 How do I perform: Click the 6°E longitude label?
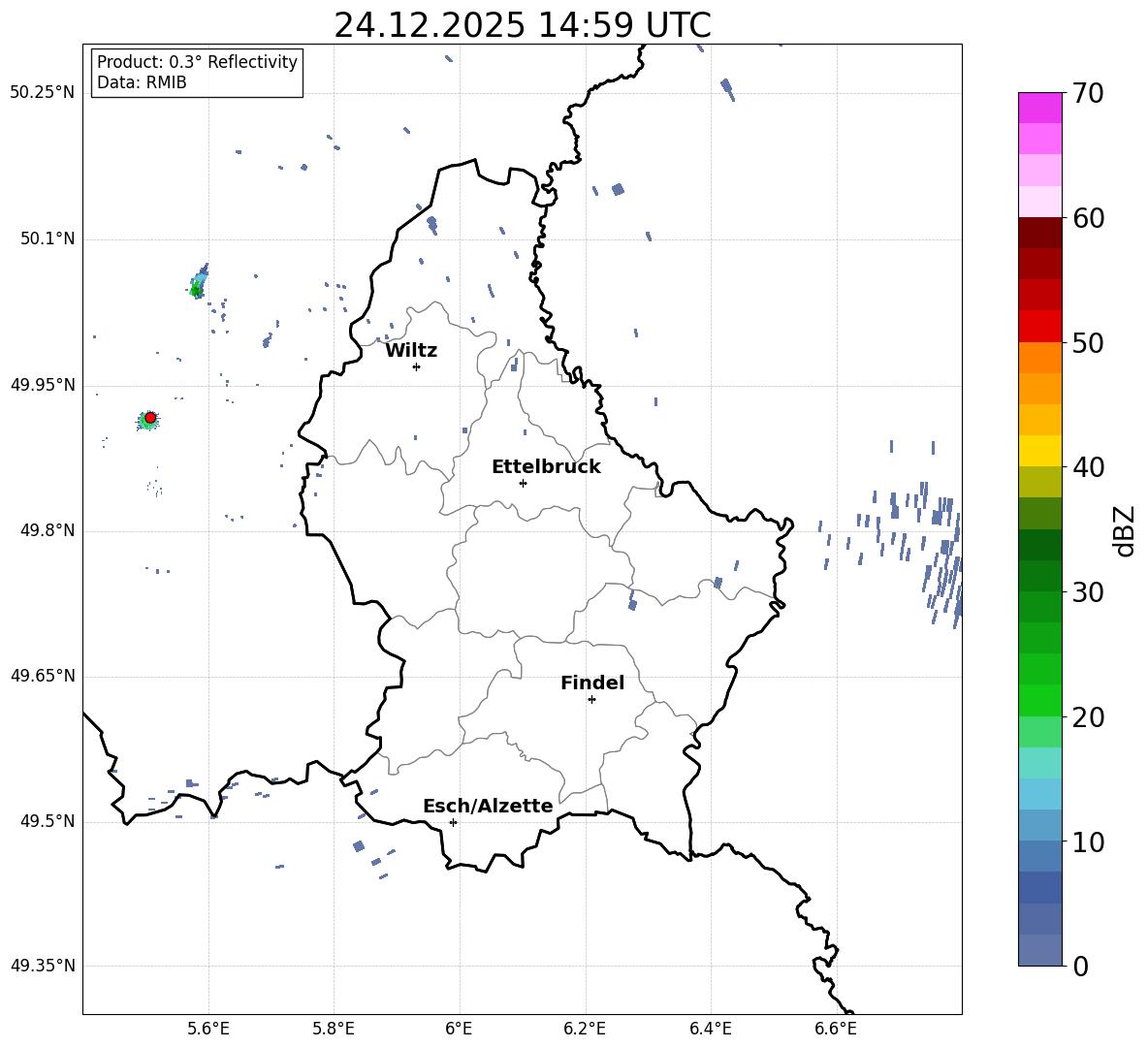click(x=459, y=1029)
